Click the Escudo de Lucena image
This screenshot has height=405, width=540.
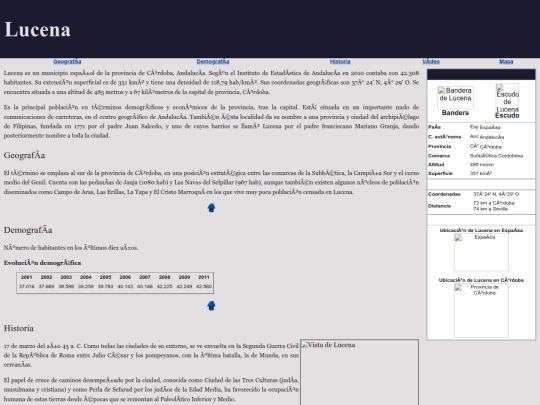click(x=507, y=98)
